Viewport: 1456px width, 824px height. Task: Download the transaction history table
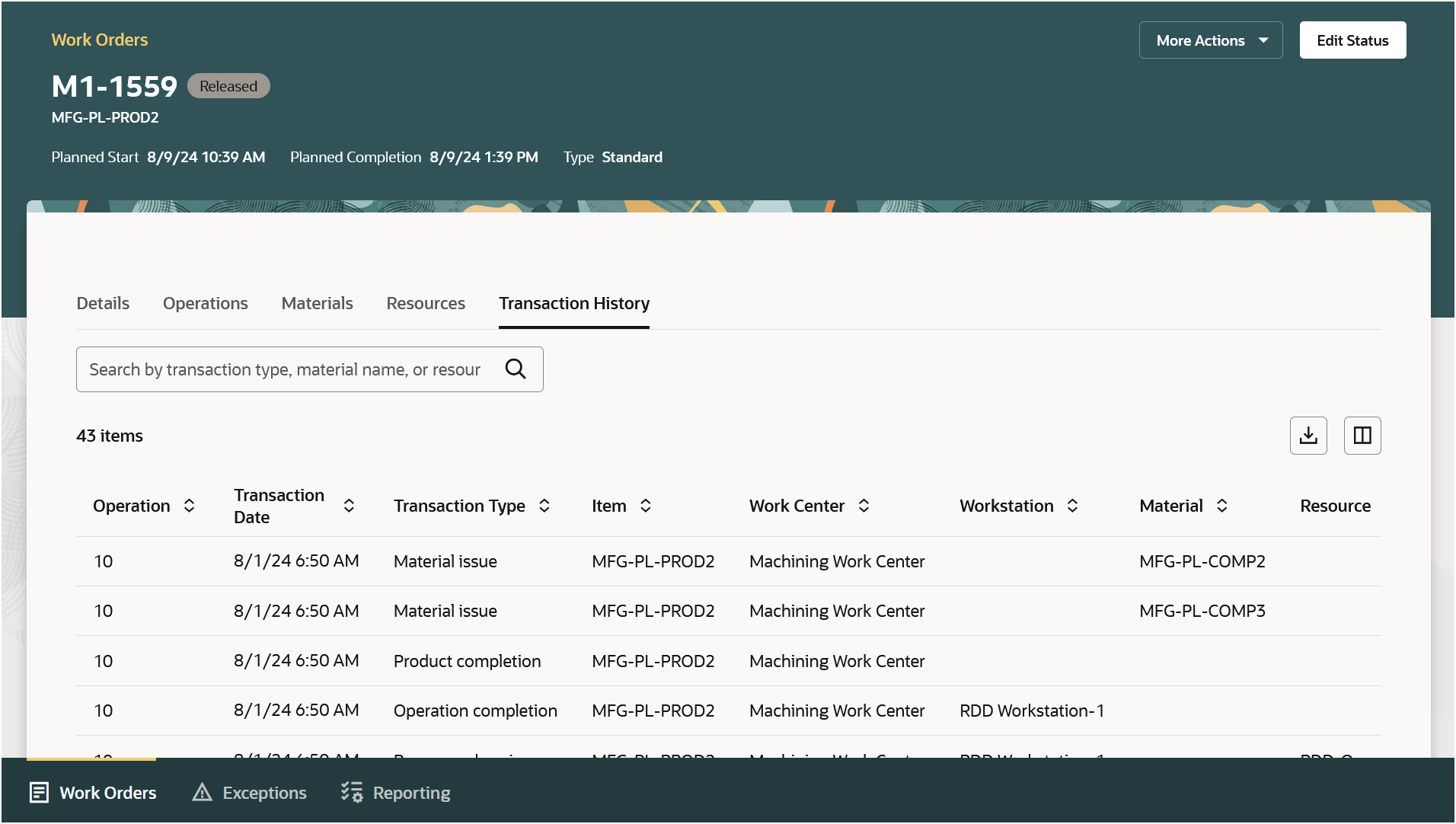[1308, 436]
